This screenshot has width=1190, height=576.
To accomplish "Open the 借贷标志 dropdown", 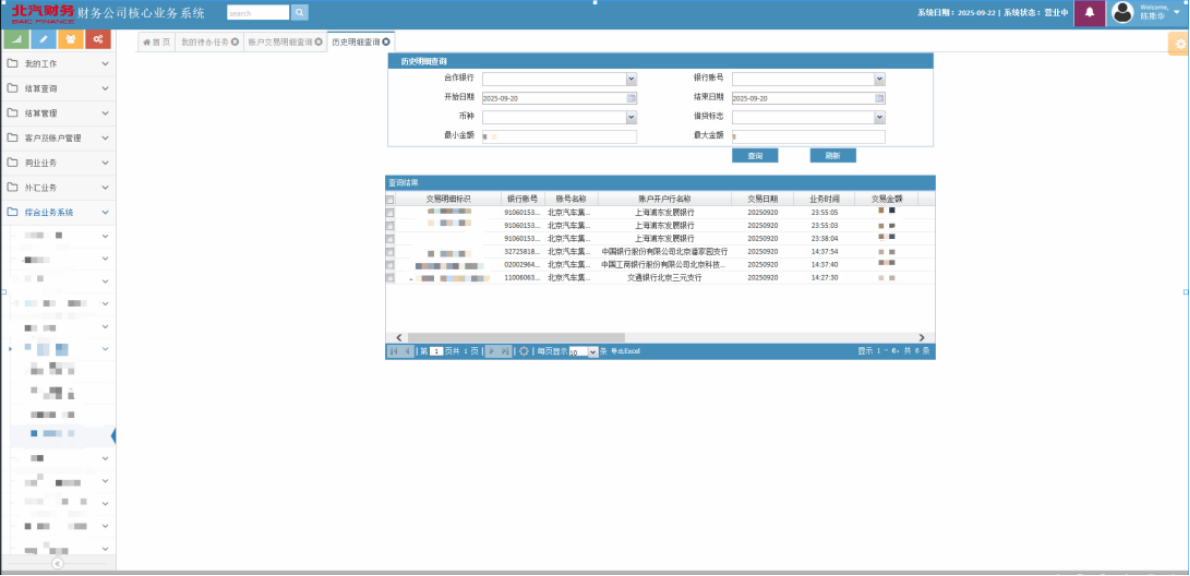I will (880, 117).
